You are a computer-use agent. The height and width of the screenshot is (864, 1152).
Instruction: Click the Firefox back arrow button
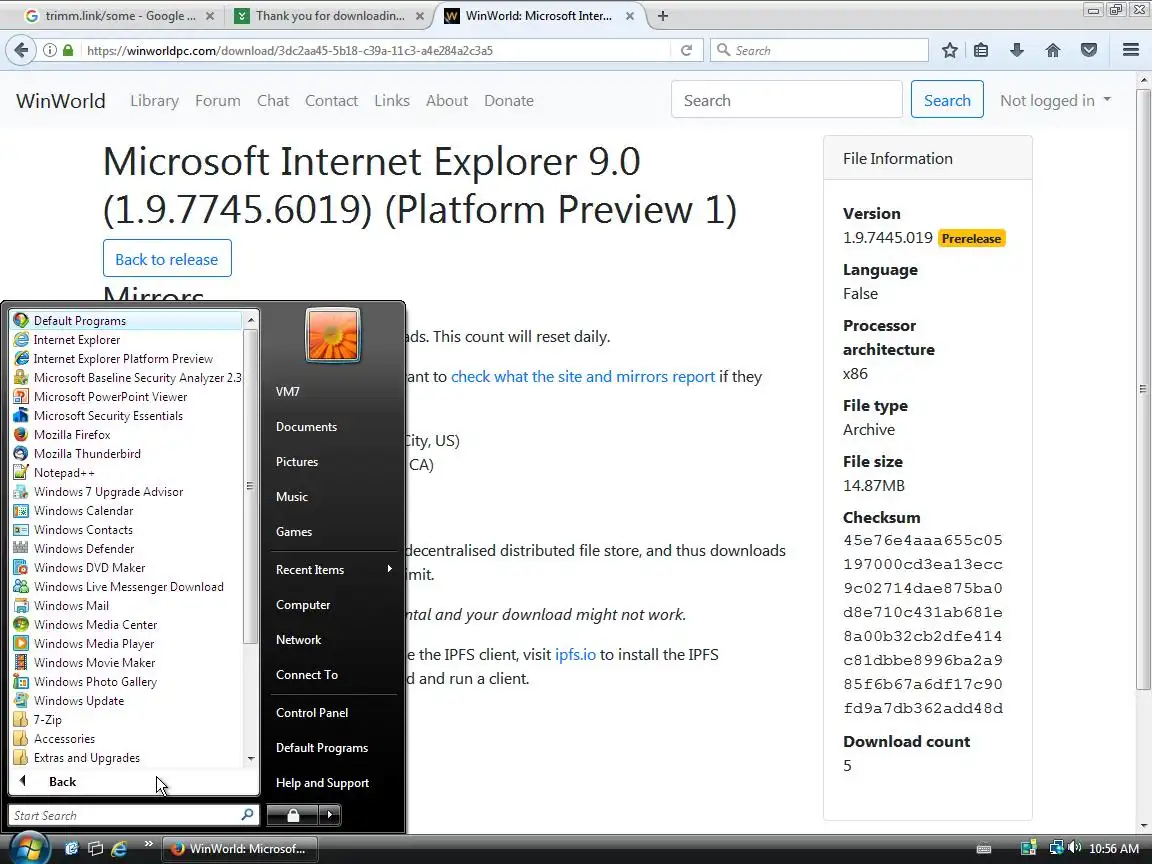[21, 50]
